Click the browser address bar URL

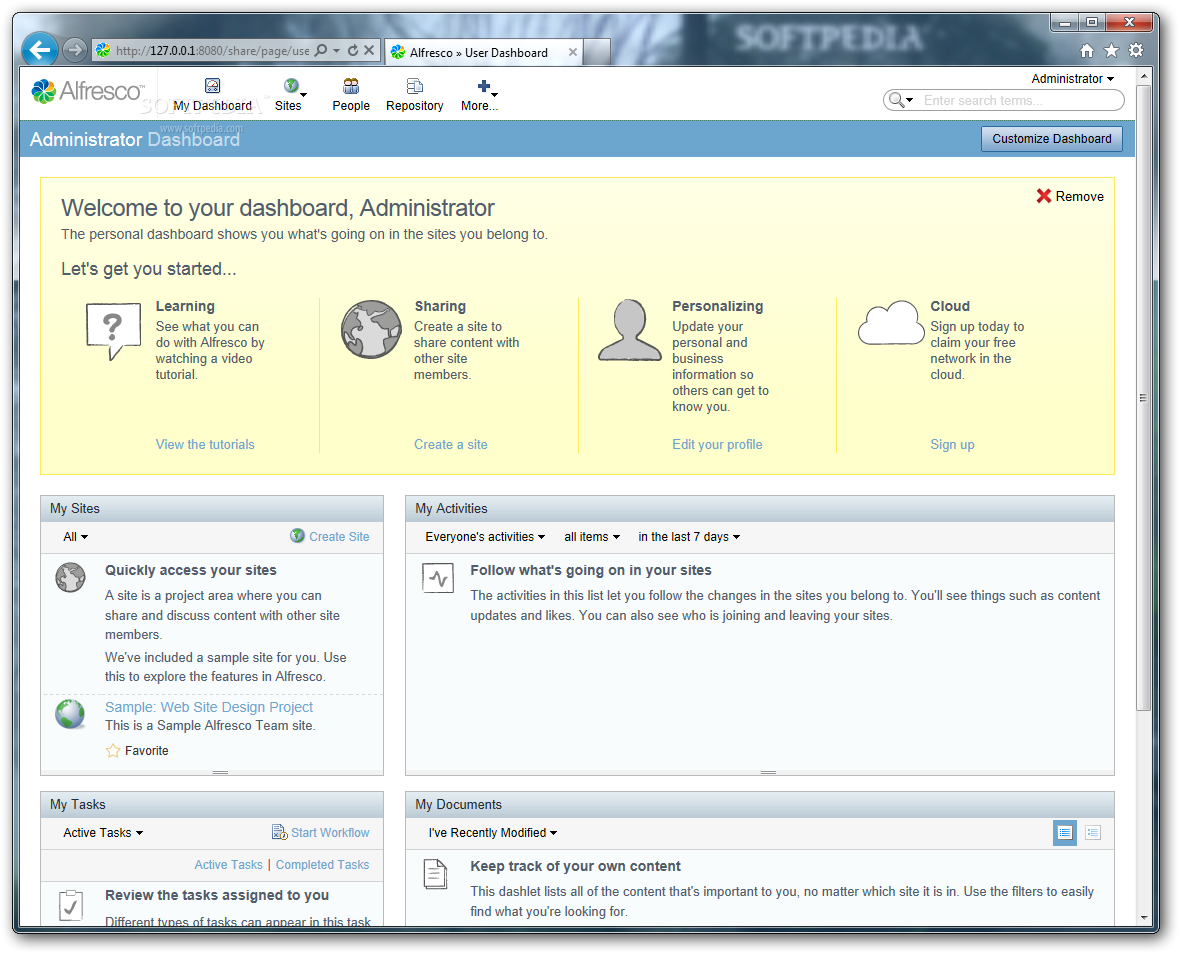[212, 51]
